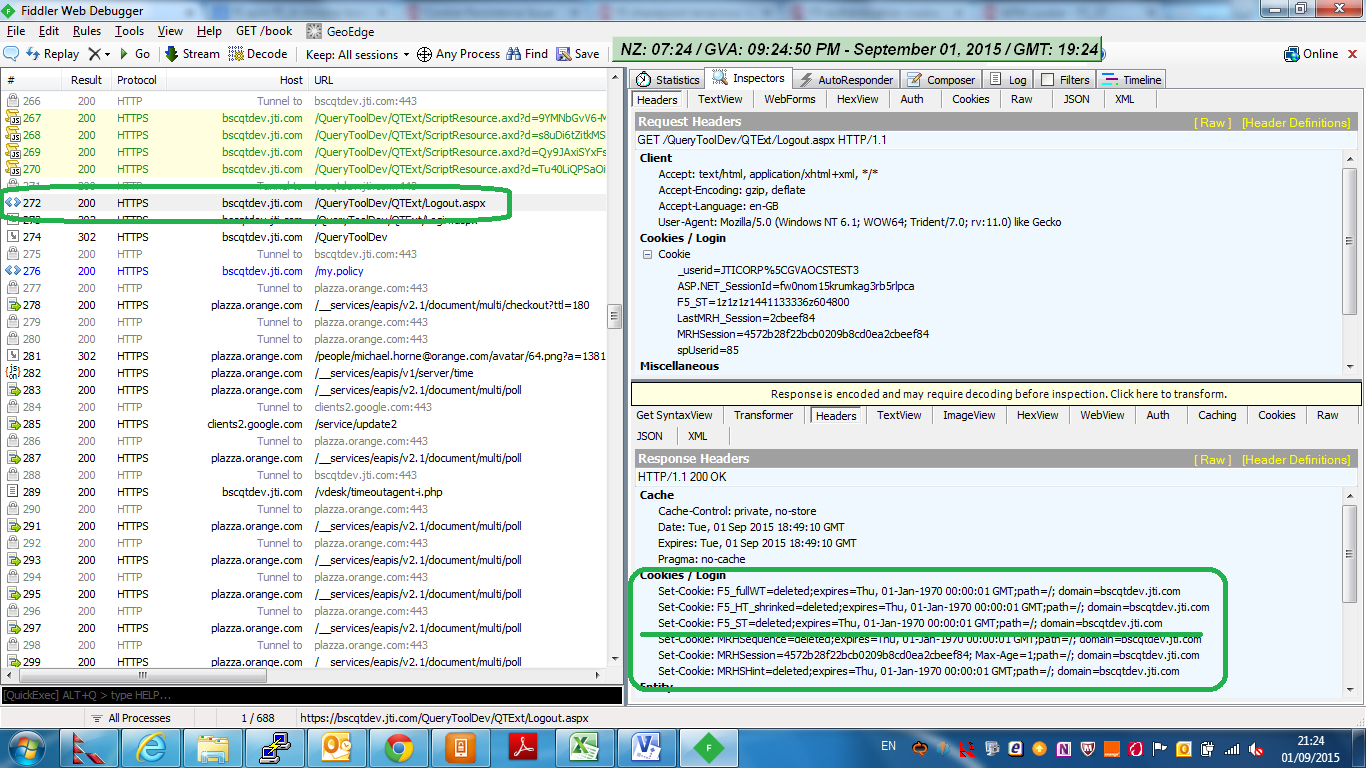
Task: Toggle Stream mode in the toolbar
Action: tap(191, 53)
